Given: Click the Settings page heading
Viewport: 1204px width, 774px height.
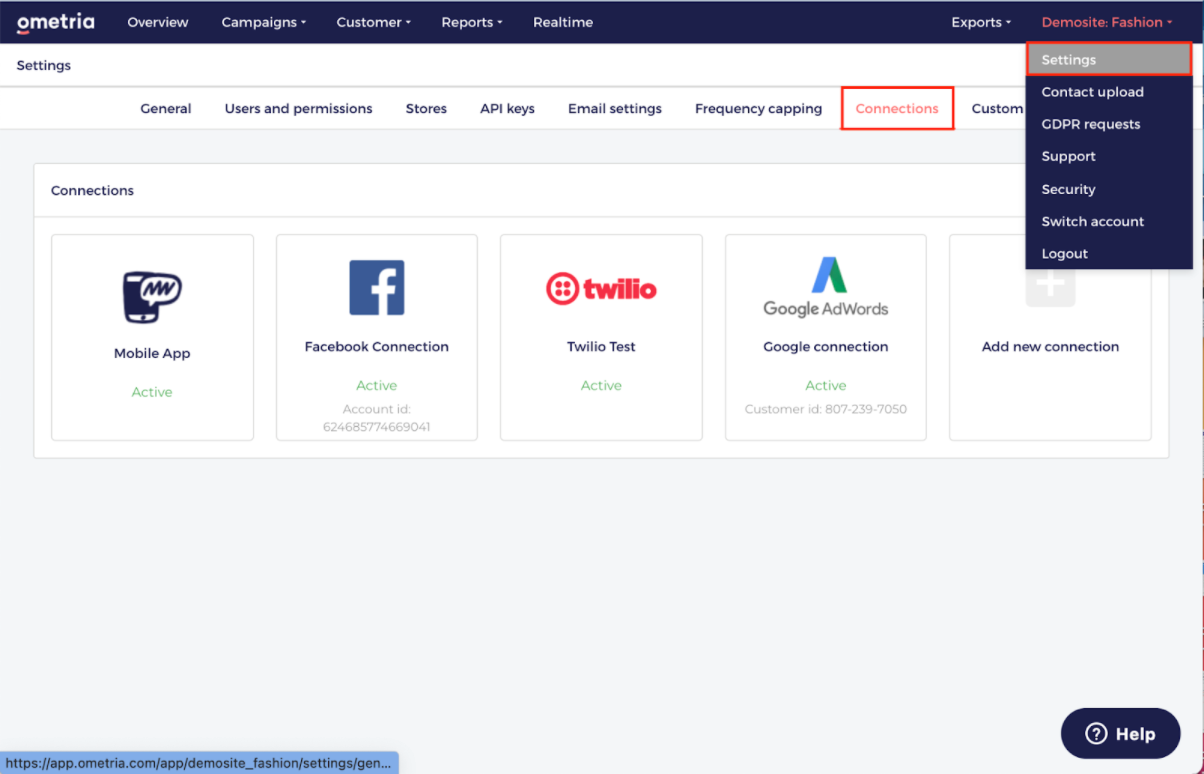Looking at the screenshot, I should point(44,65).
